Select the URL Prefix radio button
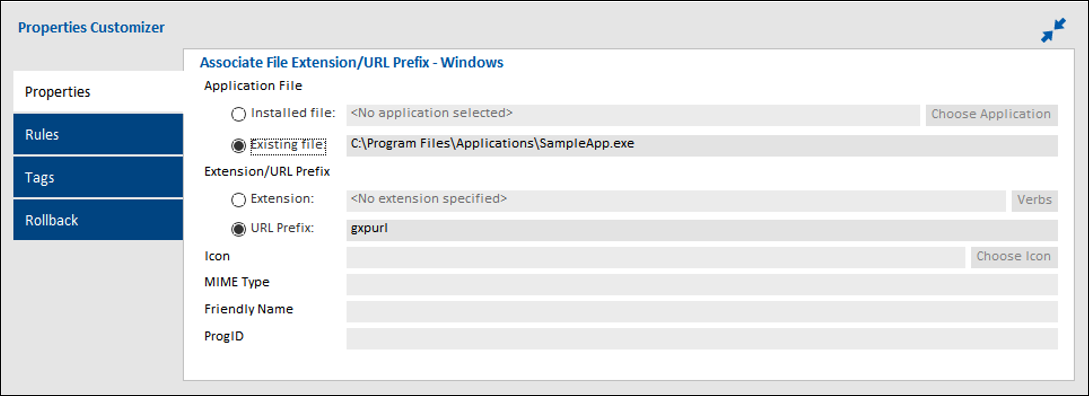 (239, 229)
